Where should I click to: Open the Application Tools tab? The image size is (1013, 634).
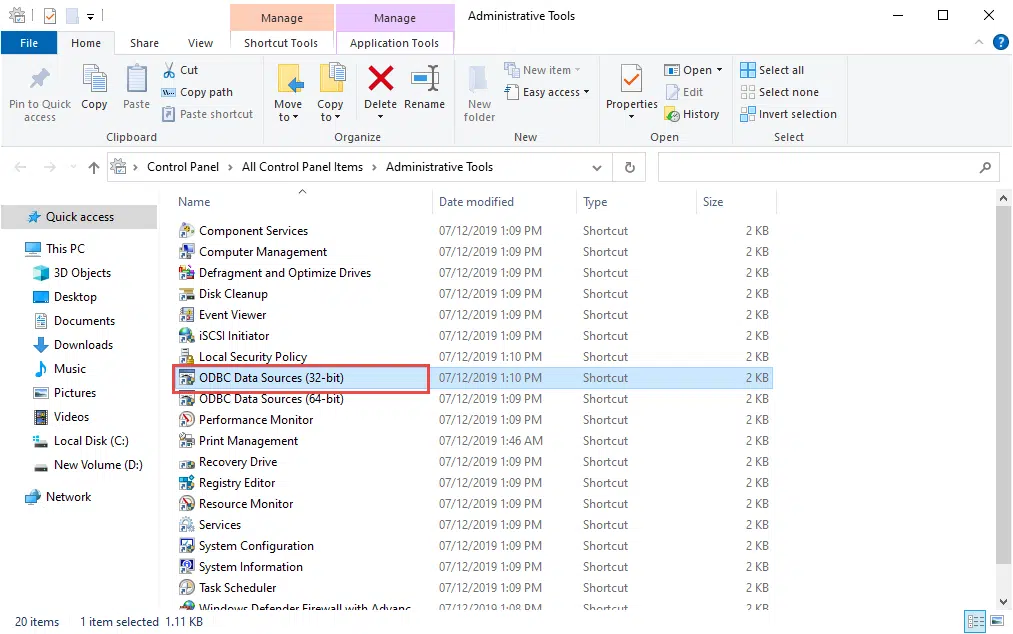click(x=394, y=43)
